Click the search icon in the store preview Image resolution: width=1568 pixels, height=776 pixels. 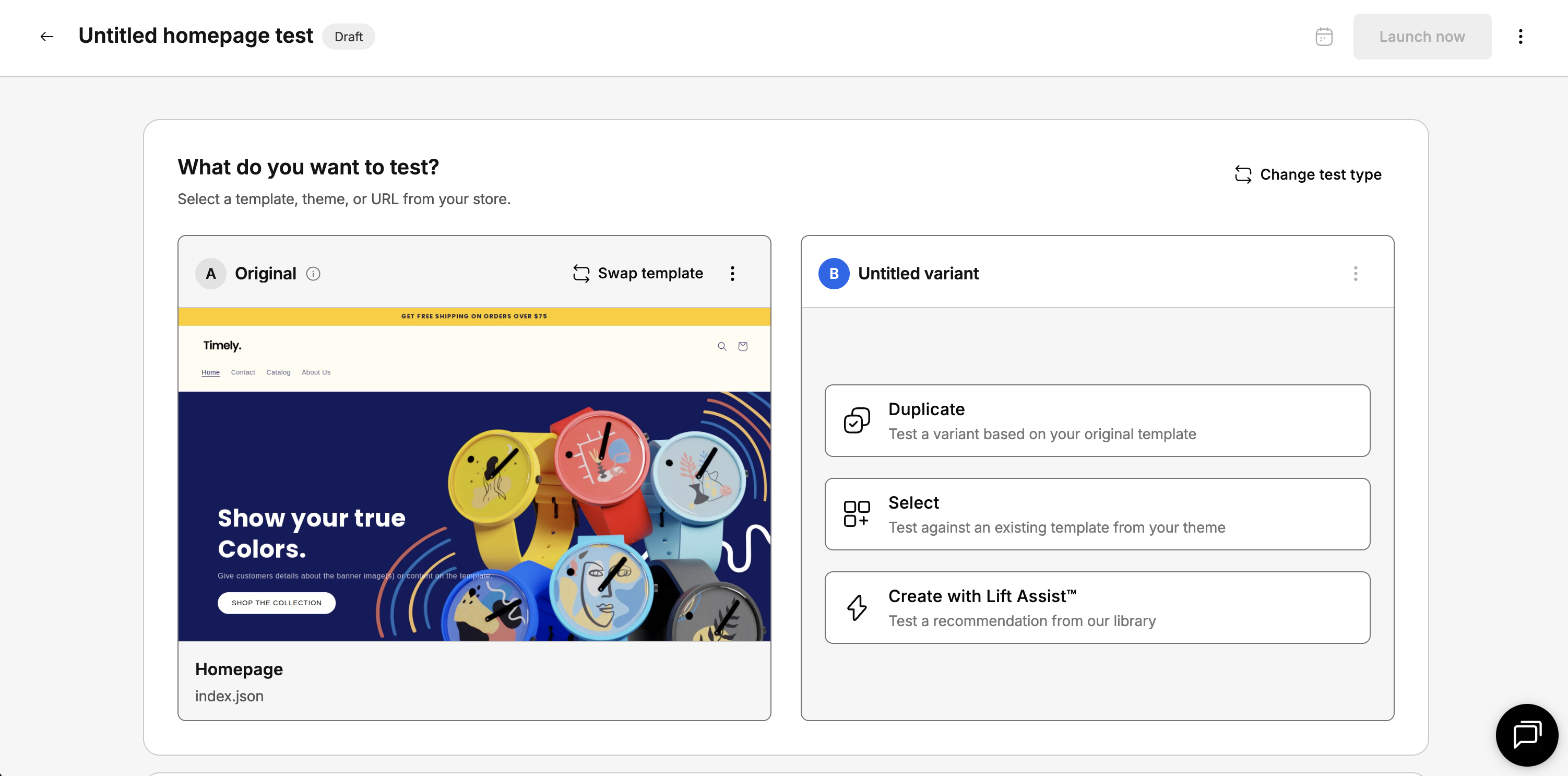[722, 347]
